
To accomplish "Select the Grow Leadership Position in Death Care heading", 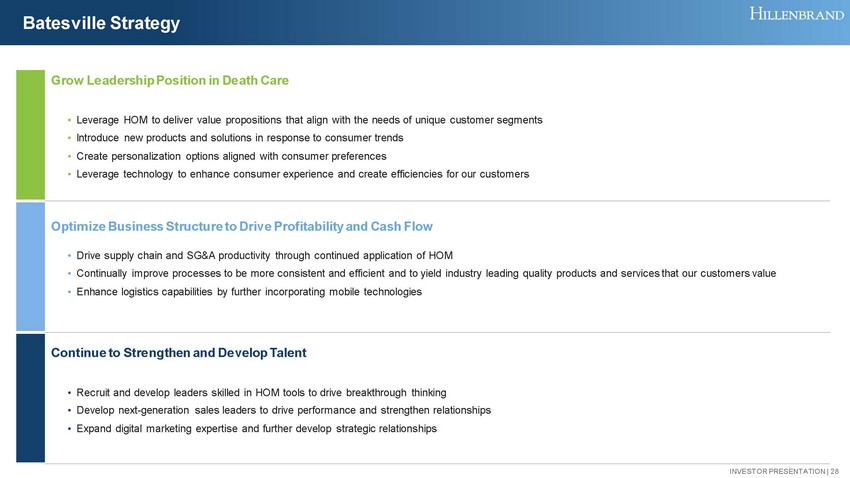I will click(170, 79).
